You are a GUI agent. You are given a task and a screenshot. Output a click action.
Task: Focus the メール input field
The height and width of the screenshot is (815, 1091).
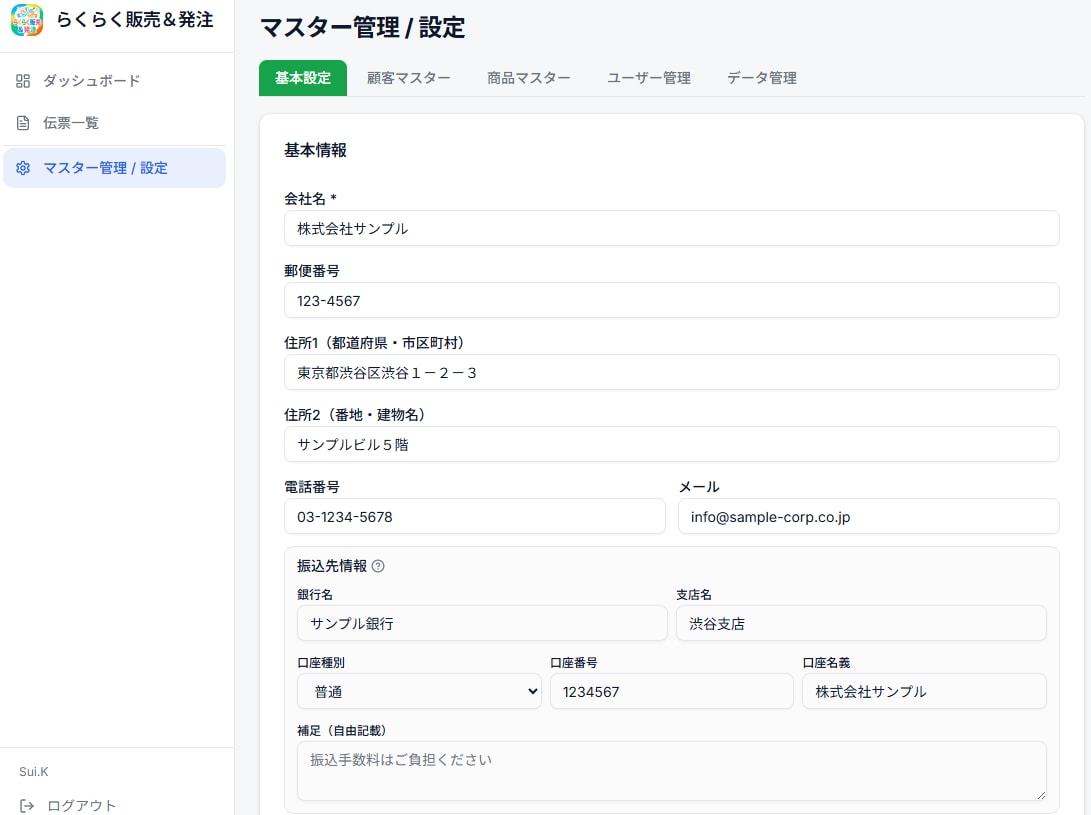868,516
